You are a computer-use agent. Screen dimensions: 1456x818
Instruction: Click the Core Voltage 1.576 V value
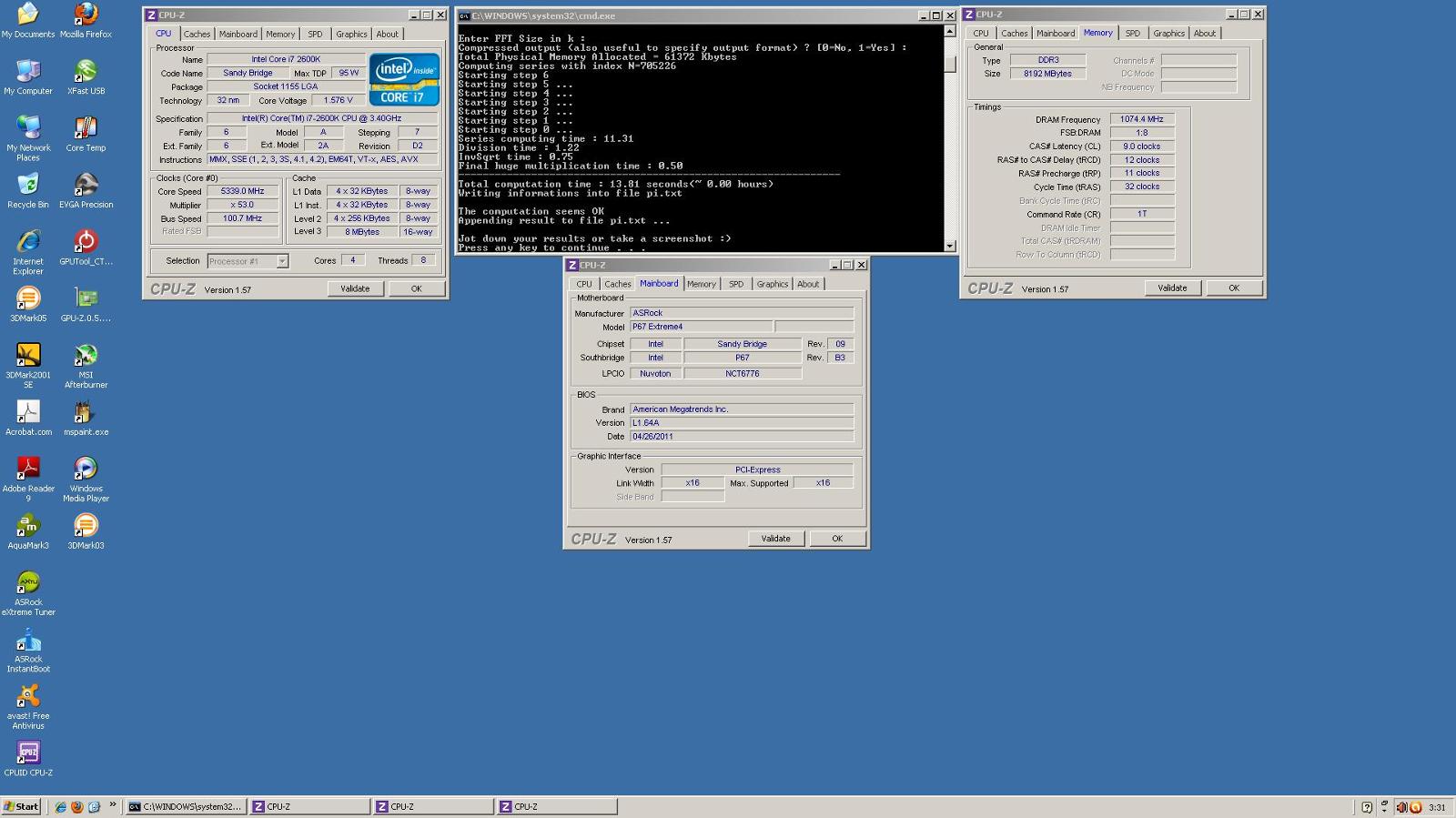pos(339,101)
